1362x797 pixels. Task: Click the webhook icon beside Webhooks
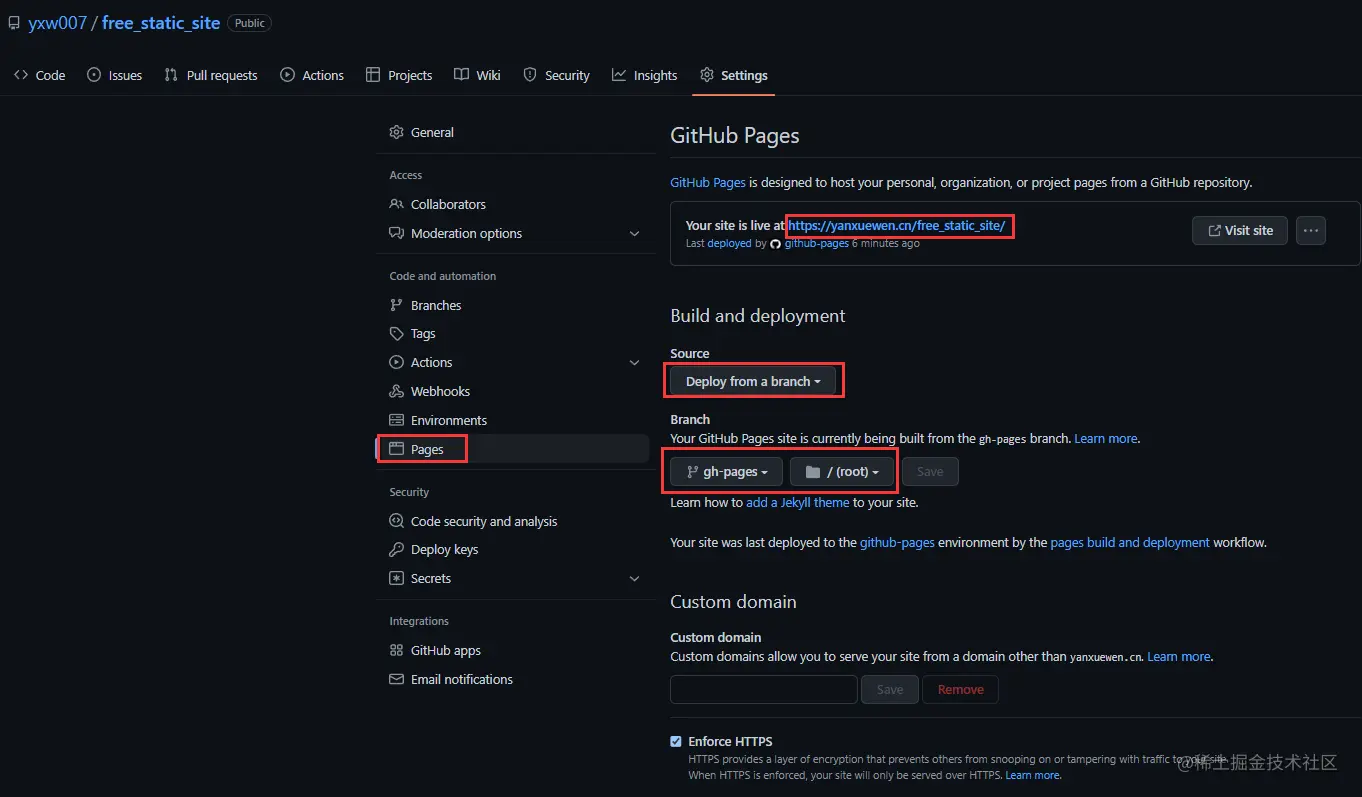coord(396,391)
